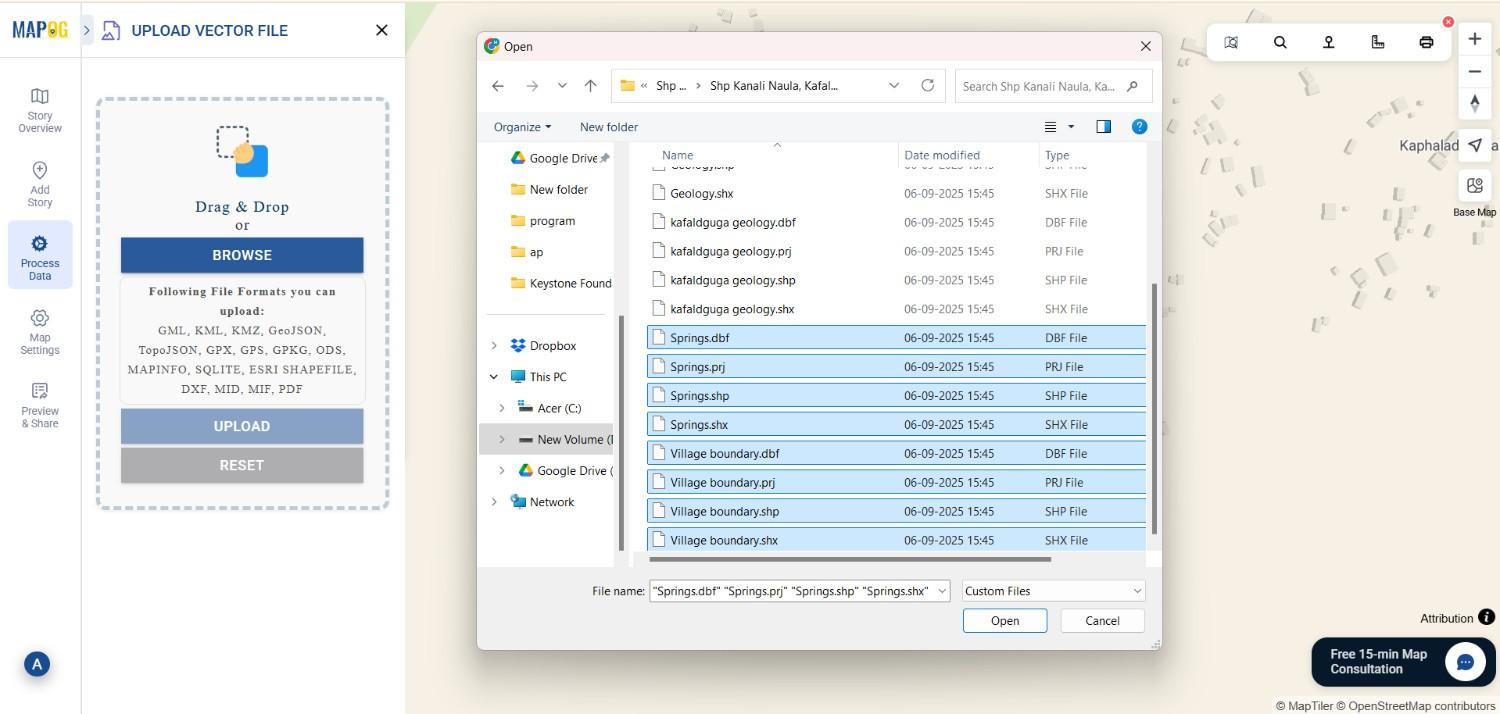Select the add marker tool
The image size is (1500, 714).
click(1329, 42)
